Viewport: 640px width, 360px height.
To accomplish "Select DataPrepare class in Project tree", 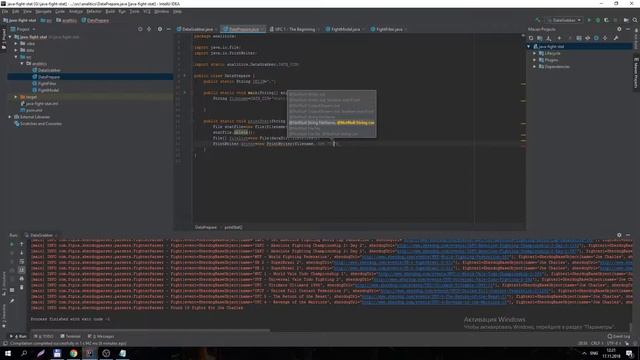I will [x=49, y=77].
